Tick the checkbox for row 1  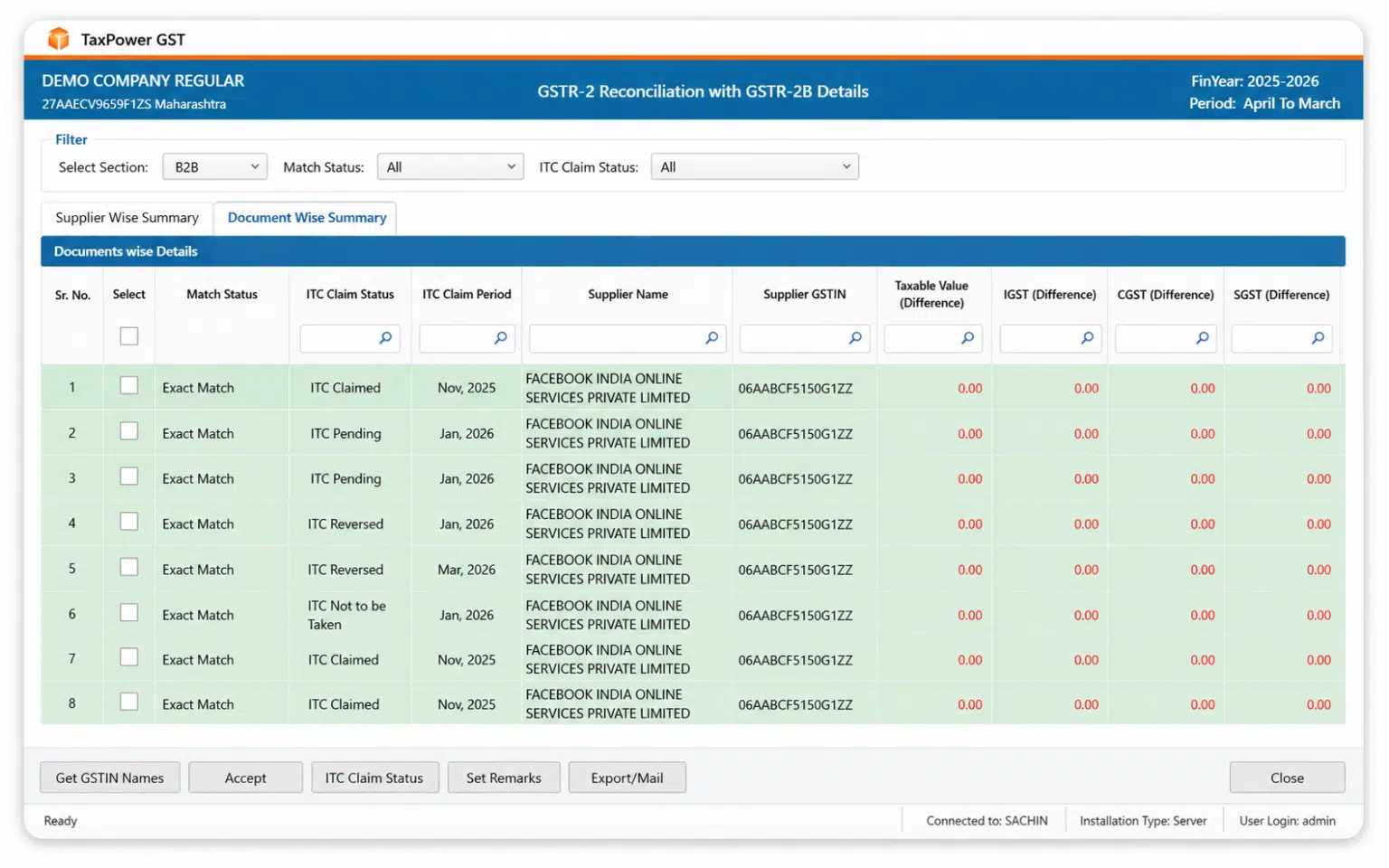click(x=129, y=386)
